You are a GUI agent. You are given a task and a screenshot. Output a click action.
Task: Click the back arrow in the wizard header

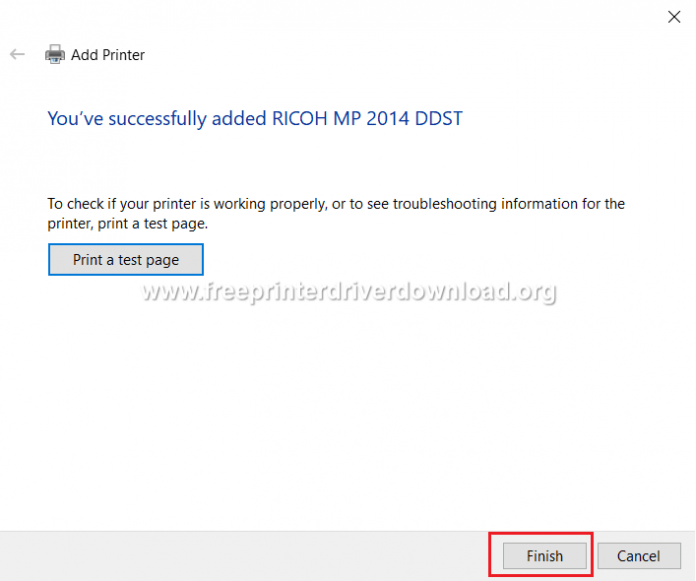click(x=17, y=55)
